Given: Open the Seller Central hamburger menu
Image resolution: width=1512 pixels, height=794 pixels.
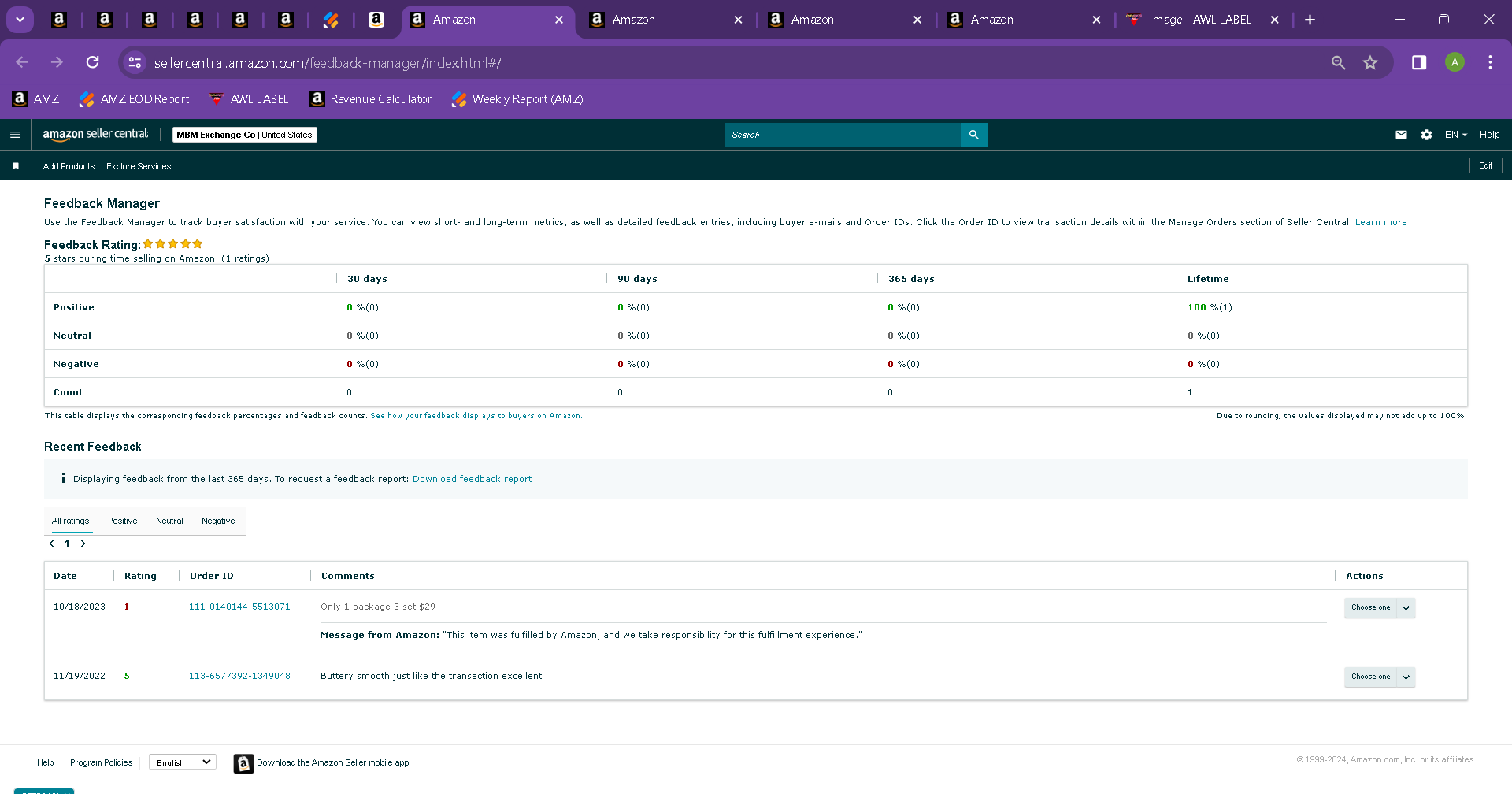Looking at the screenshot, I should pyautogui.click(x=15, y=135).
